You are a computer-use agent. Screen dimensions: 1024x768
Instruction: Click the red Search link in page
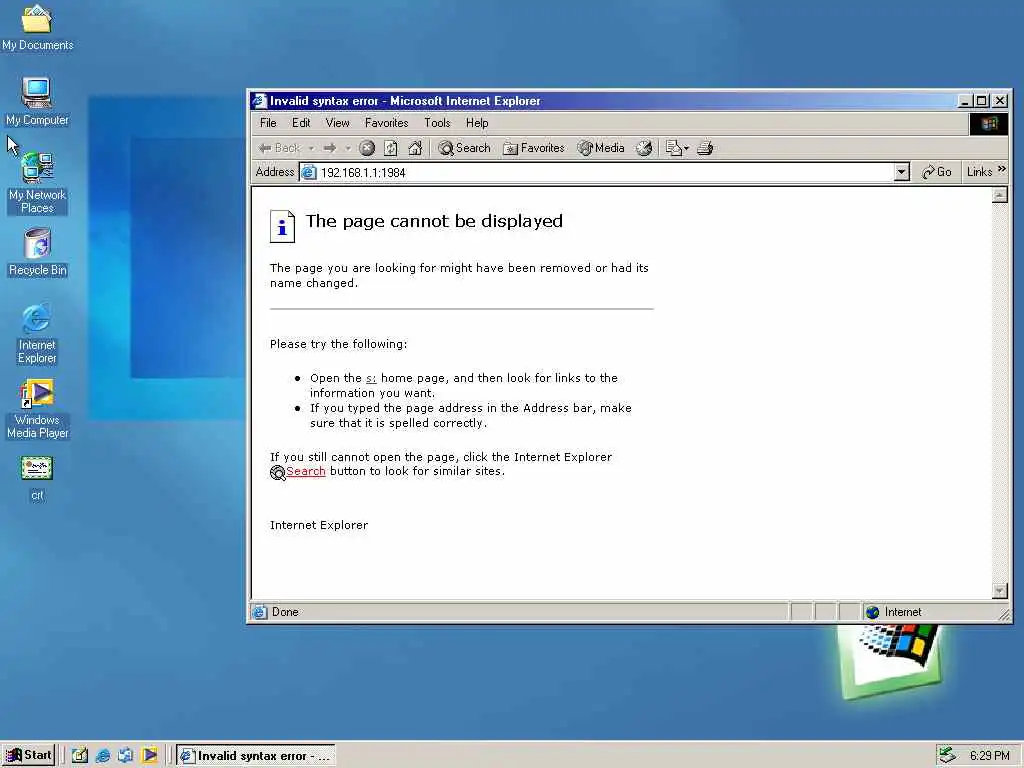point(306,472)
